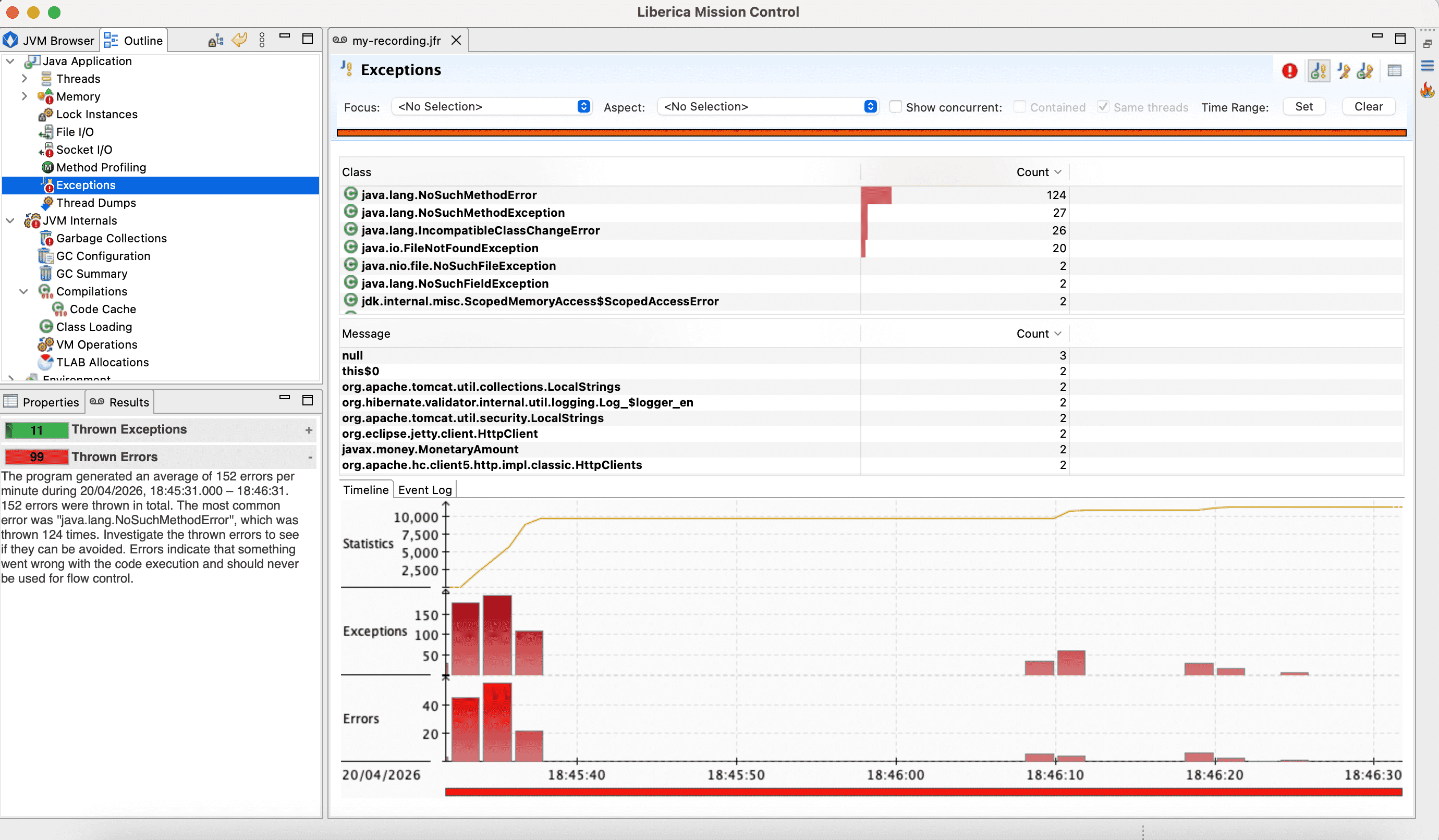Viewport: 1439px width, 840px height.
Task: Open the Threads page icon
Action: tap(46, 79)
